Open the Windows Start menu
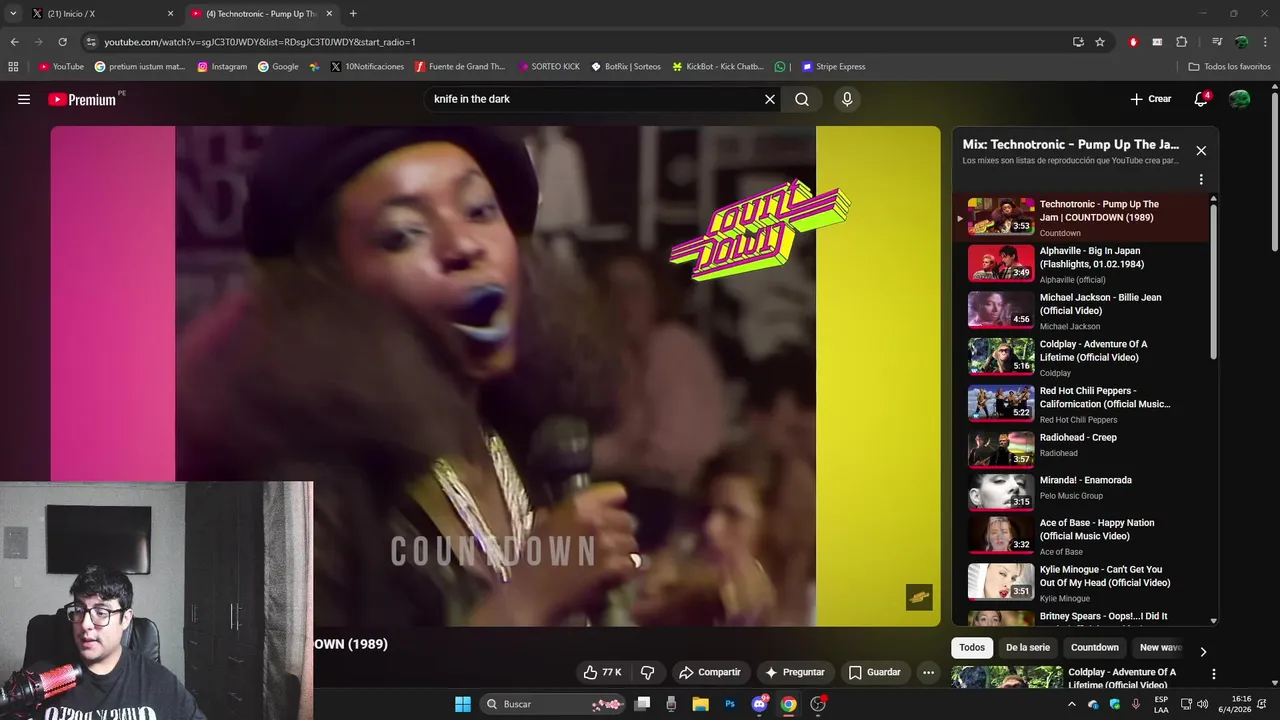Viewport: 1280px width, 720px height. click(x=463, y=704)
